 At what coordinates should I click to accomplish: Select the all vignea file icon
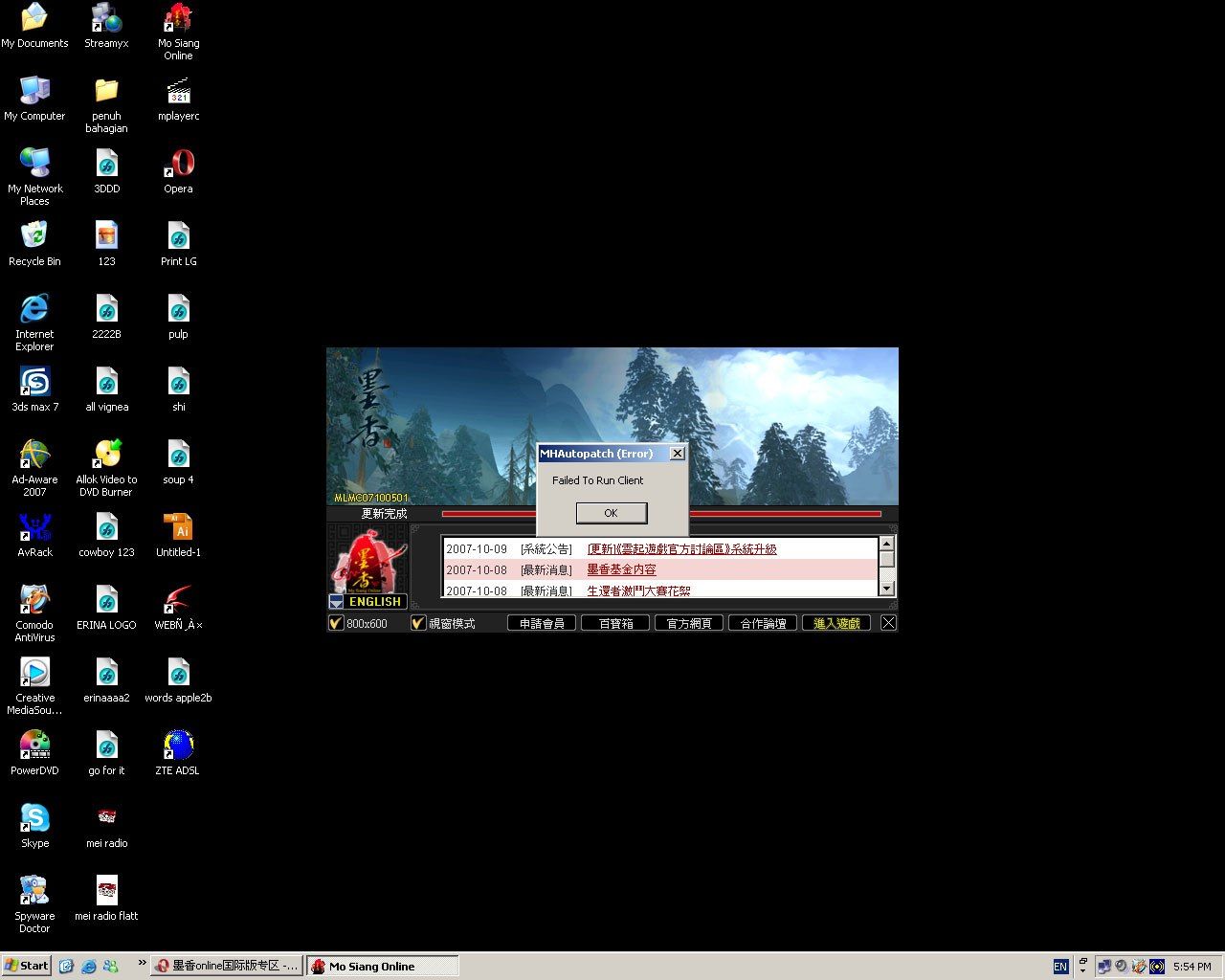106,390
